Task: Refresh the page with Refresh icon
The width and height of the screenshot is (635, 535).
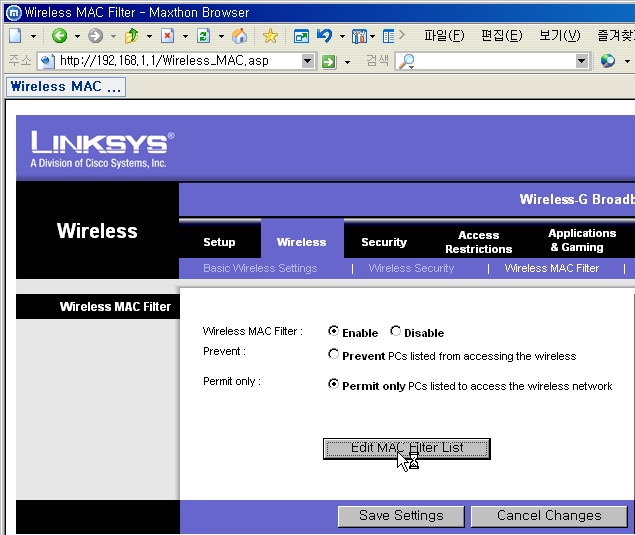Action: [x=203, y=36]
